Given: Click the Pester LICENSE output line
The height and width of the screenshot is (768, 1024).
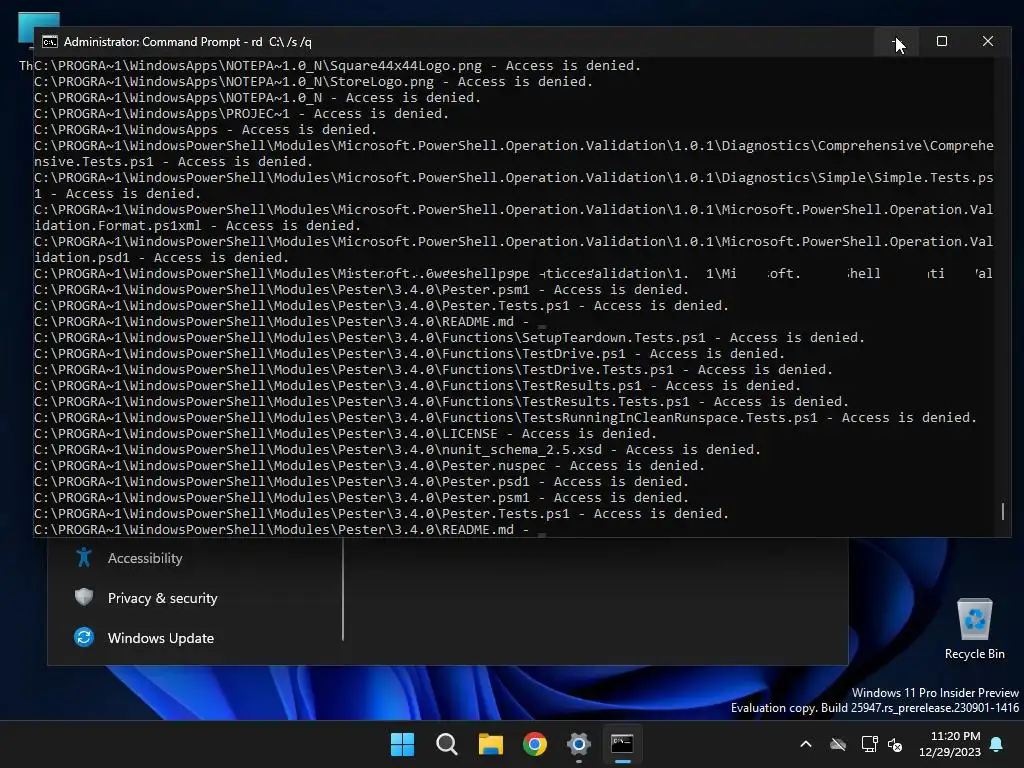Looking at the screenshot, I should coord(345,434).
